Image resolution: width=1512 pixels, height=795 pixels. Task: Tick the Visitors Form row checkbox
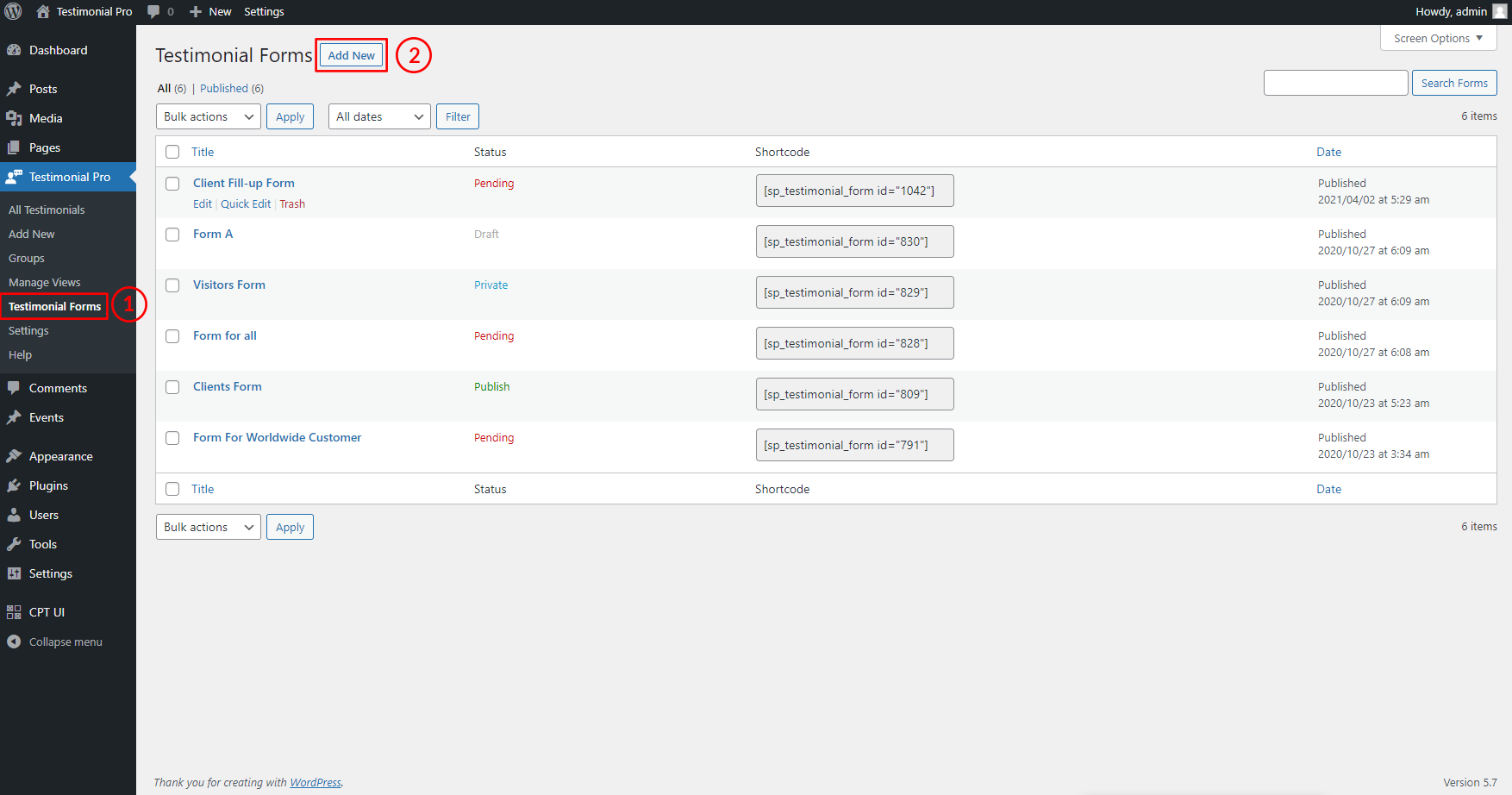coord(172,285)
